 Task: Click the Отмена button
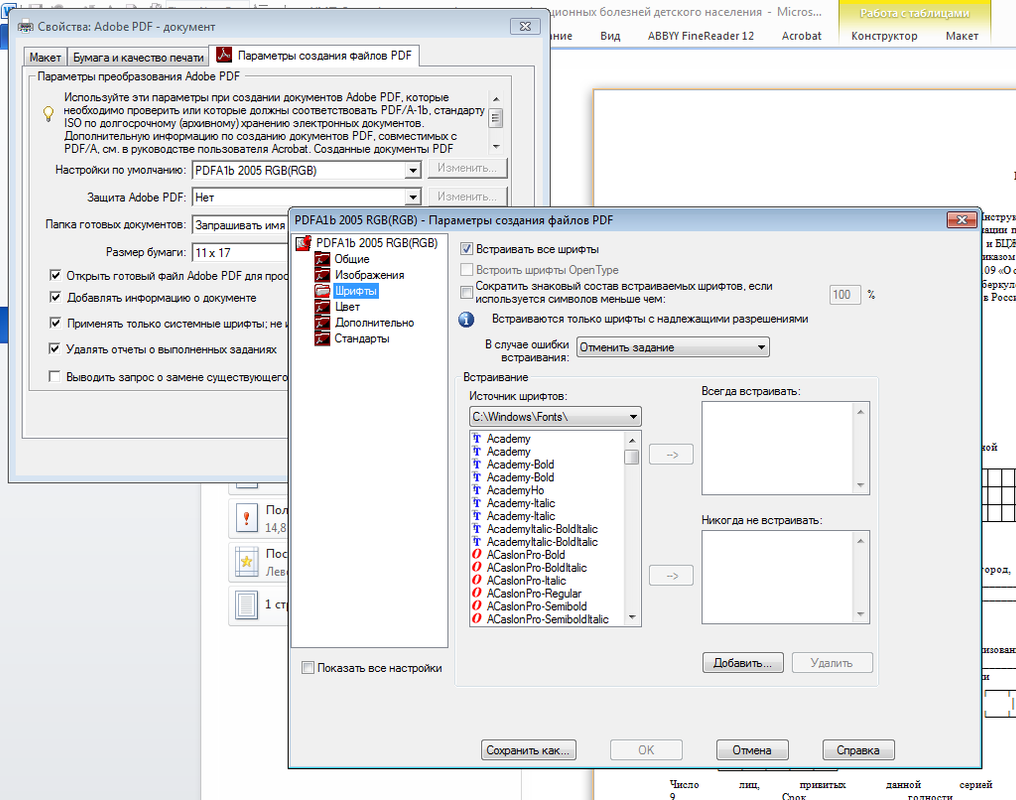pyautogui.click(x=752, y=750)
